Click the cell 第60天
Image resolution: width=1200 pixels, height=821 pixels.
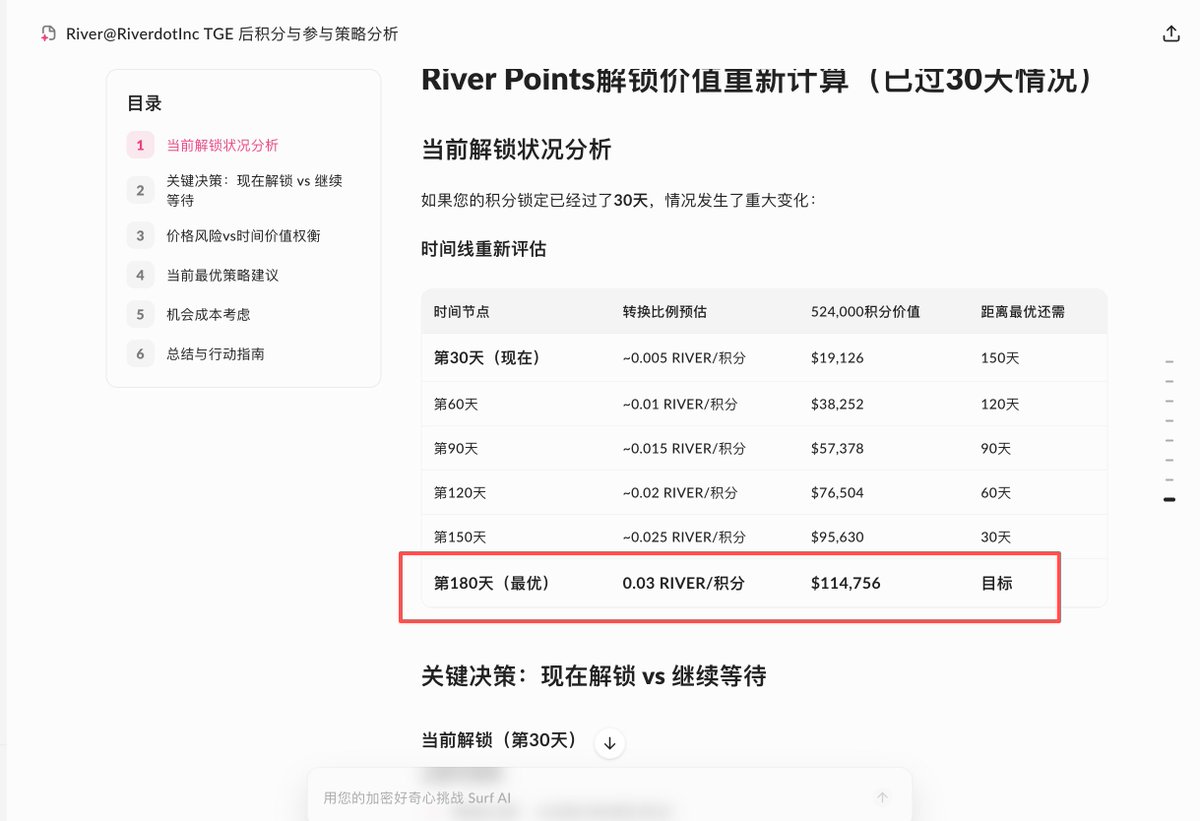456,404
